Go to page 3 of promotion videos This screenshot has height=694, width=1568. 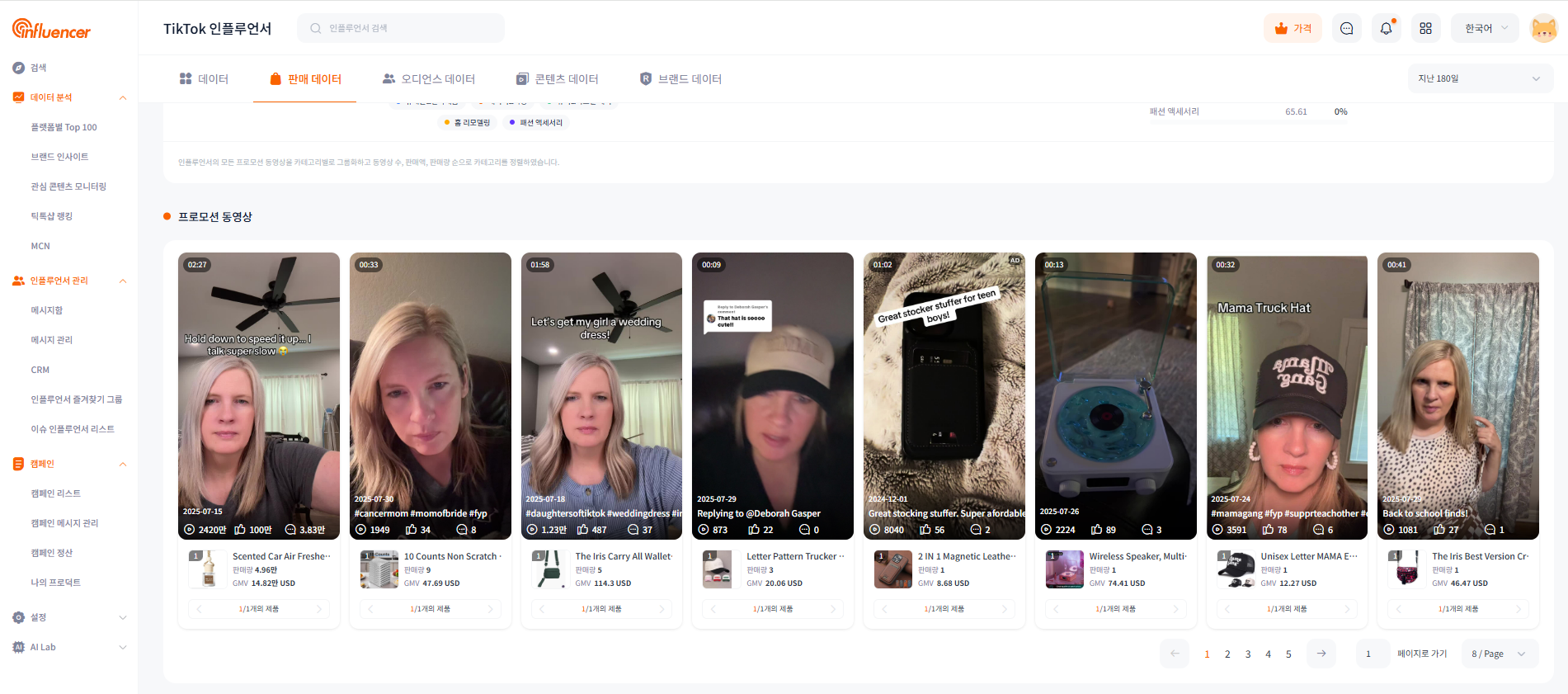point(1248,654)
